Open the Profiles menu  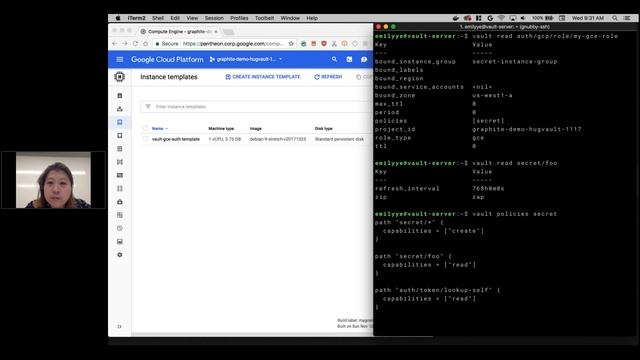click(x=239, y=18)
